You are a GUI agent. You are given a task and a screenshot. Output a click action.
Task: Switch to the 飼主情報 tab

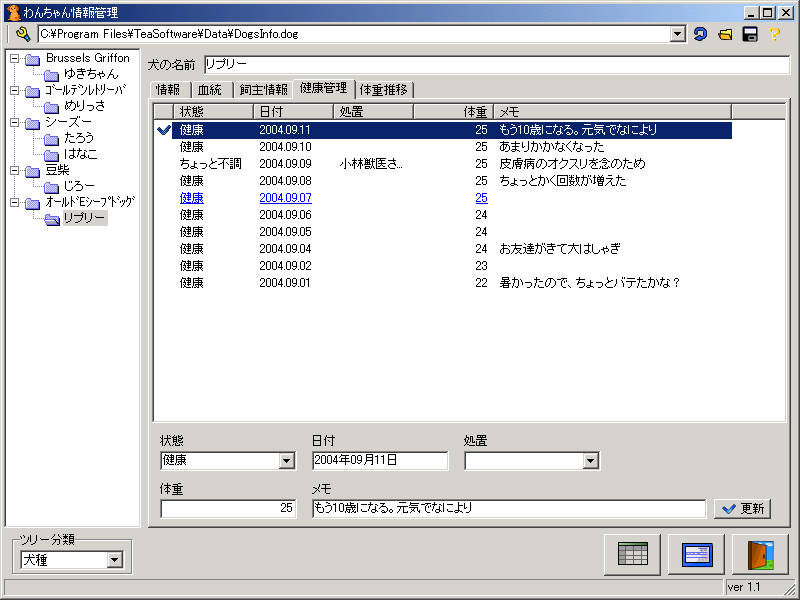point(263,90)
